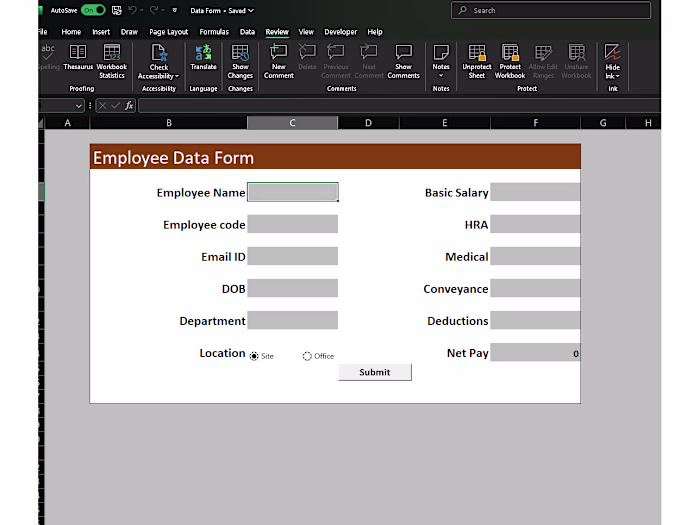Click the Deductions input cell

click(x=535, y=321)
